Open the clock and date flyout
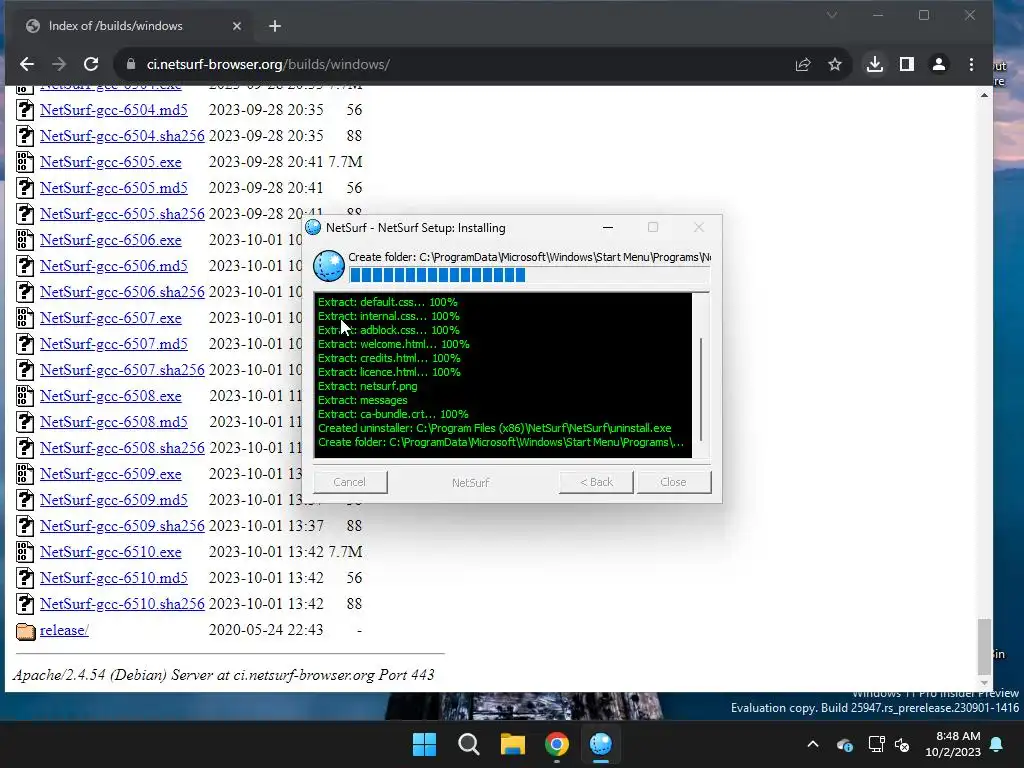Viewport: 1024px width, 768px height. point(953,744)
